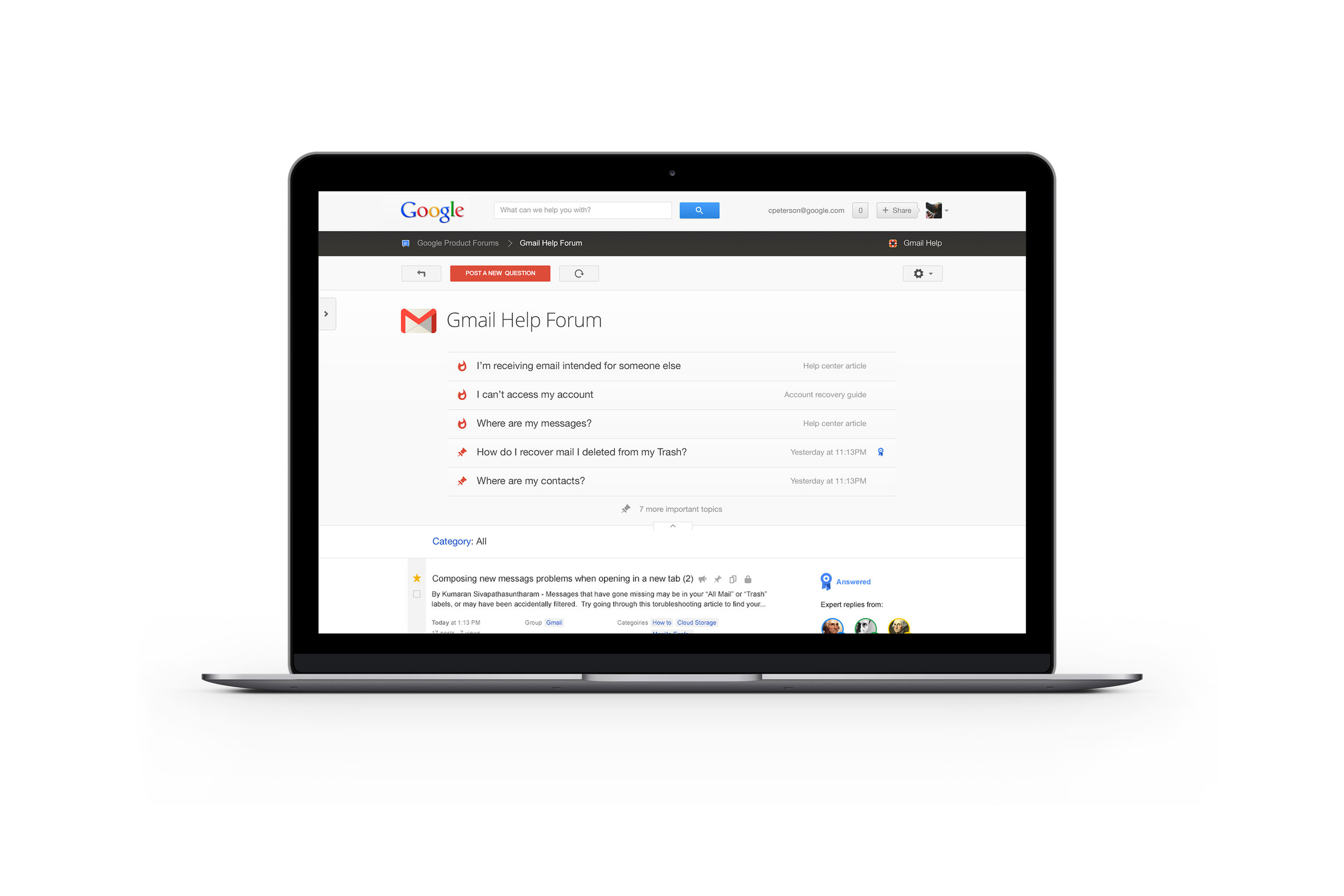Screen dimensions: 1344x896
Task: Click the POST A NEW QUESTION button
Action: coord(500,273)
